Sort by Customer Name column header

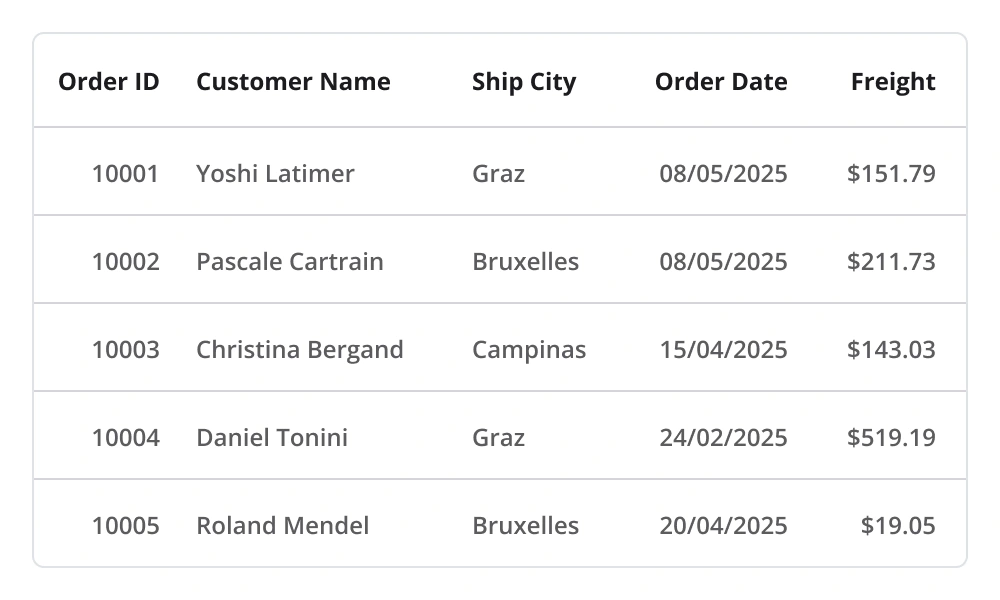click(x=293, y=82)
